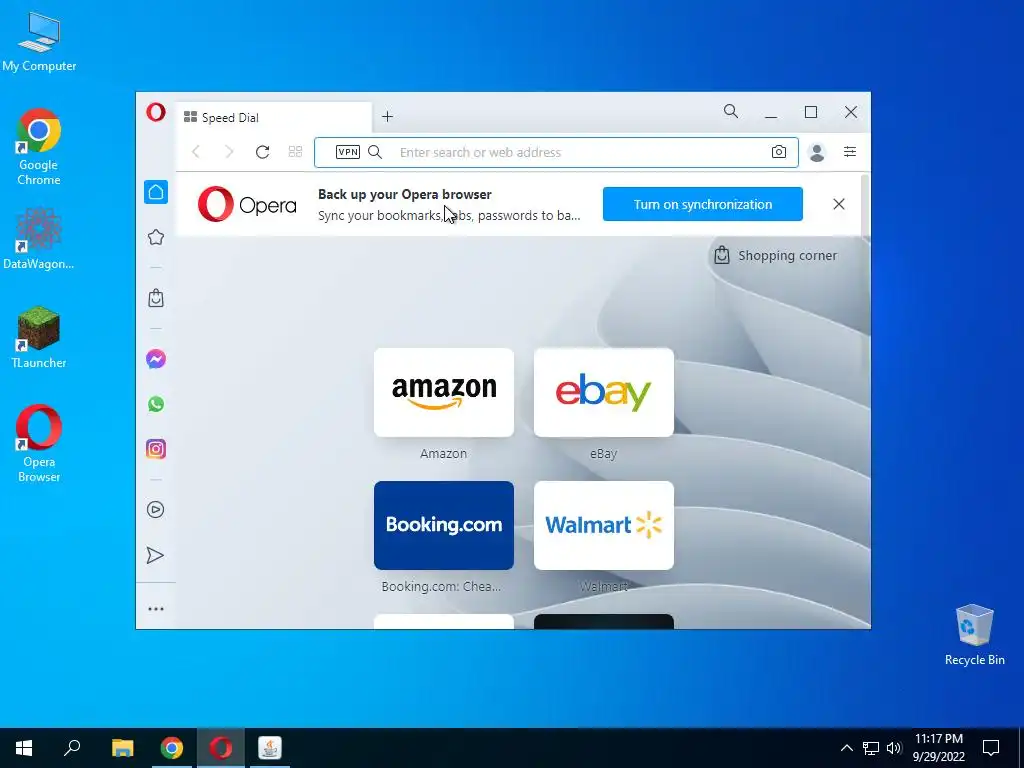Click the eBay tile label text
The height and width of the screenshot is (768, 1024).
pyautogui.click(x=603, y=454)
